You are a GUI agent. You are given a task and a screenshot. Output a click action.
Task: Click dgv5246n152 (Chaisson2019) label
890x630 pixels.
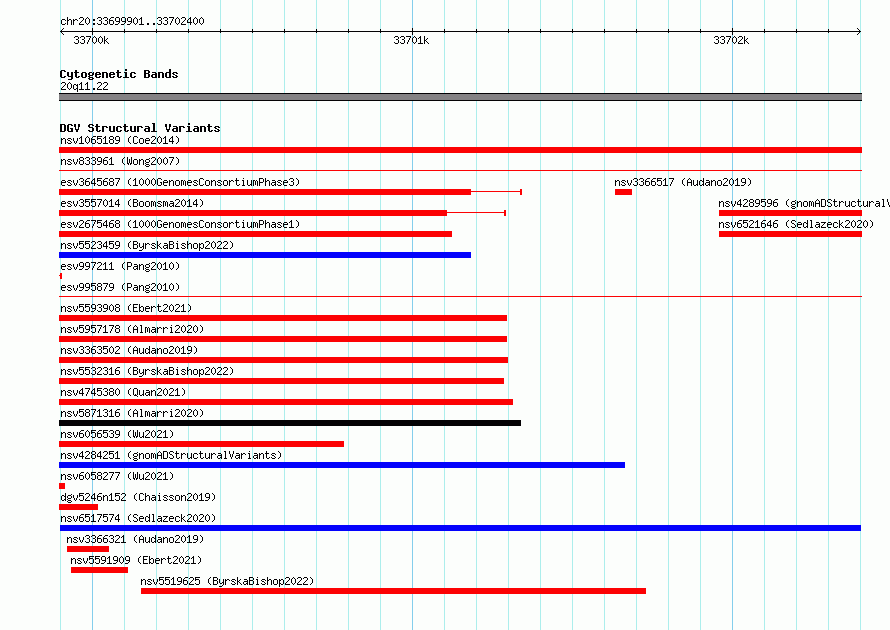pyautogui.click(x=138, y=497)
